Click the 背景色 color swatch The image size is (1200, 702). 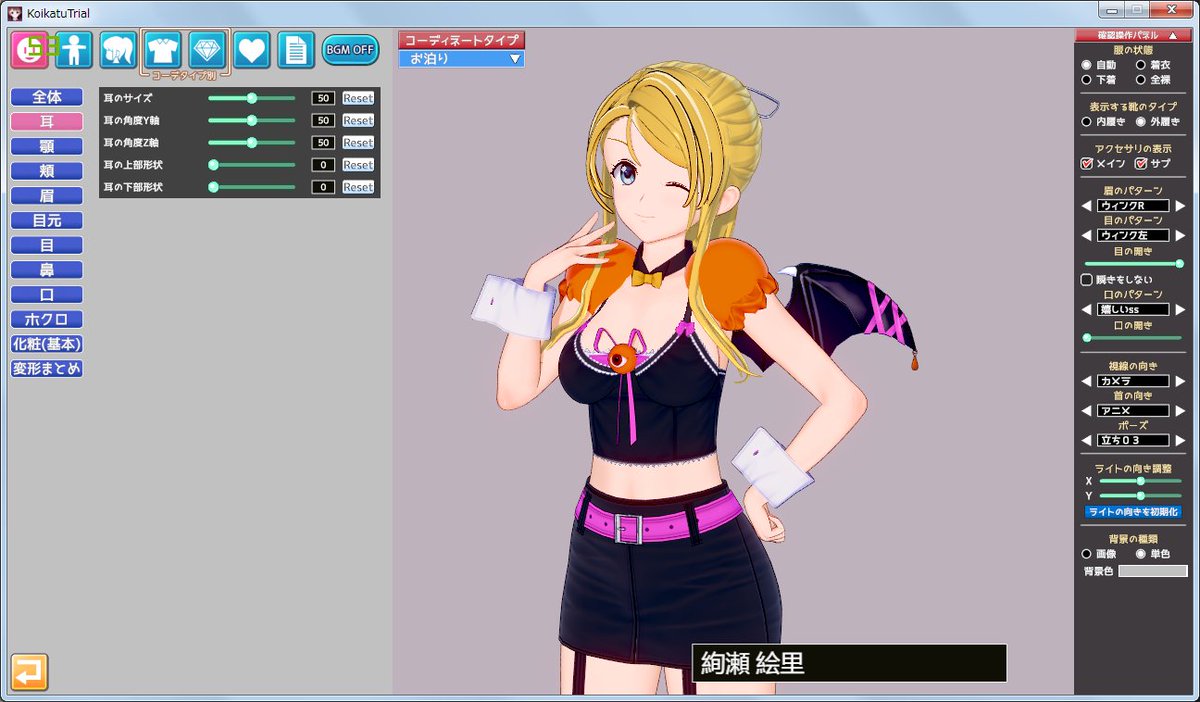[x=1152, y=571]
